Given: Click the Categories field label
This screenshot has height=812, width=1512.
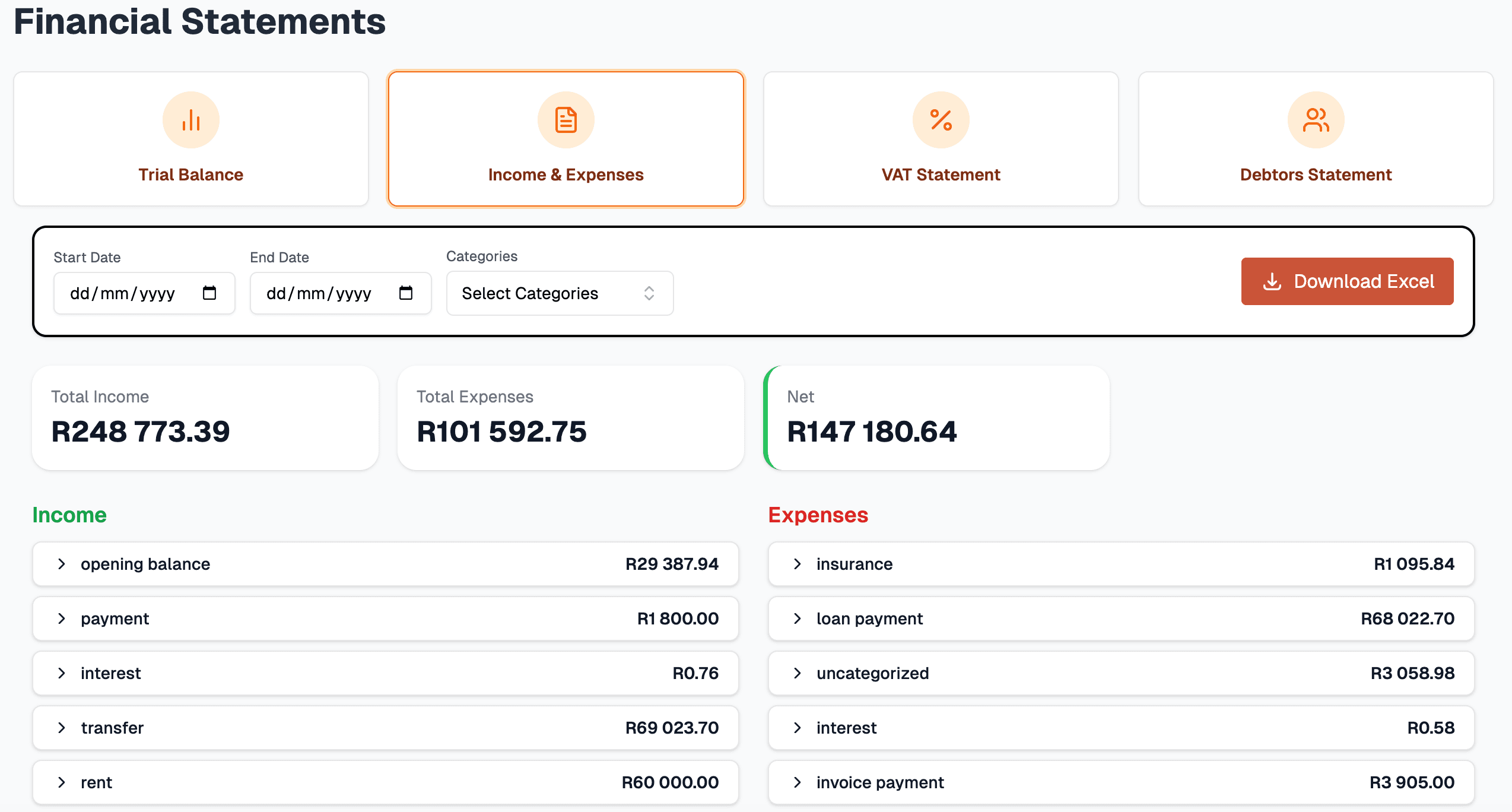Looking at the screenshot, I should 482,256.
